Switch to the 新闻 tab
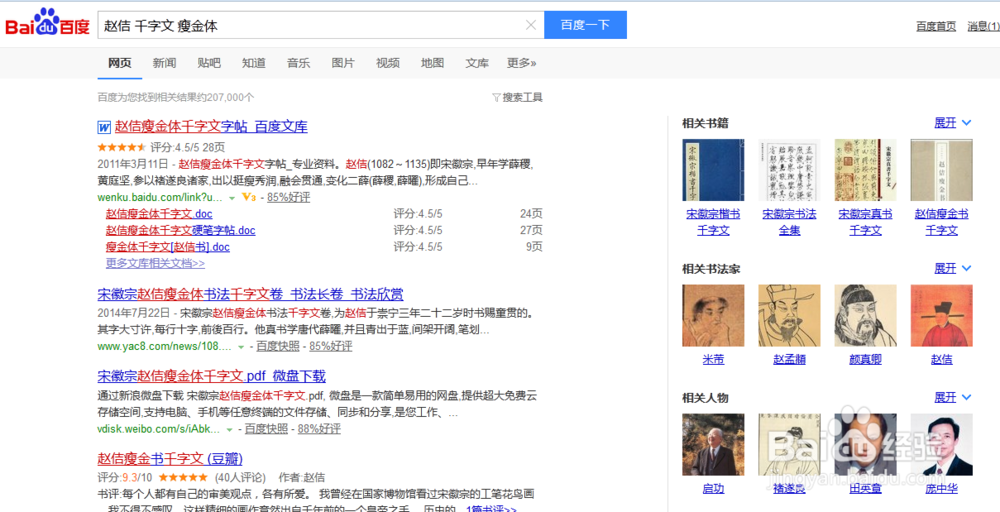 click(165, 62)
